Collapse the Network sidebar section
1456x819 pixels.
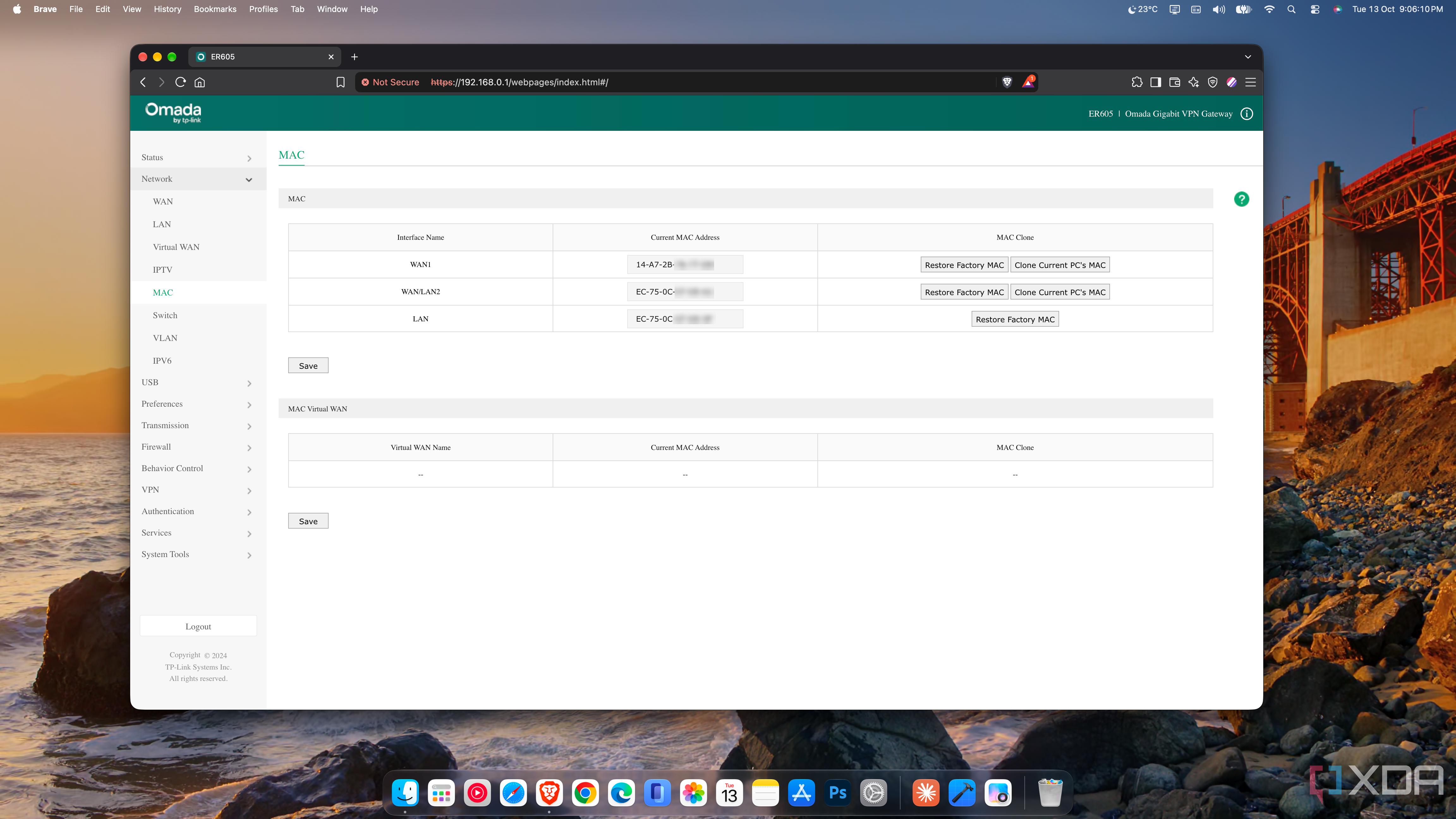pyautogui.click(x=198, y=179)
